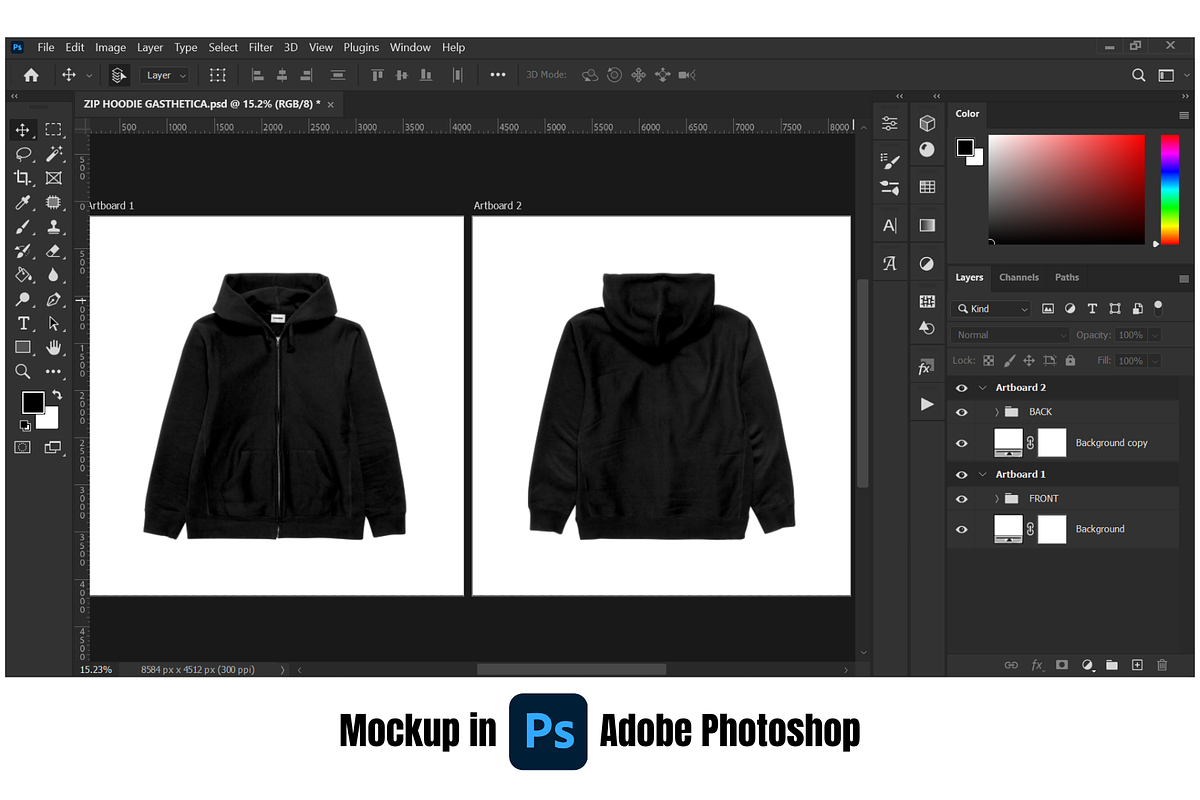1200x800 pixels.
Task: Toggle the Lock all padlock icon
Action: [1071, 360]
